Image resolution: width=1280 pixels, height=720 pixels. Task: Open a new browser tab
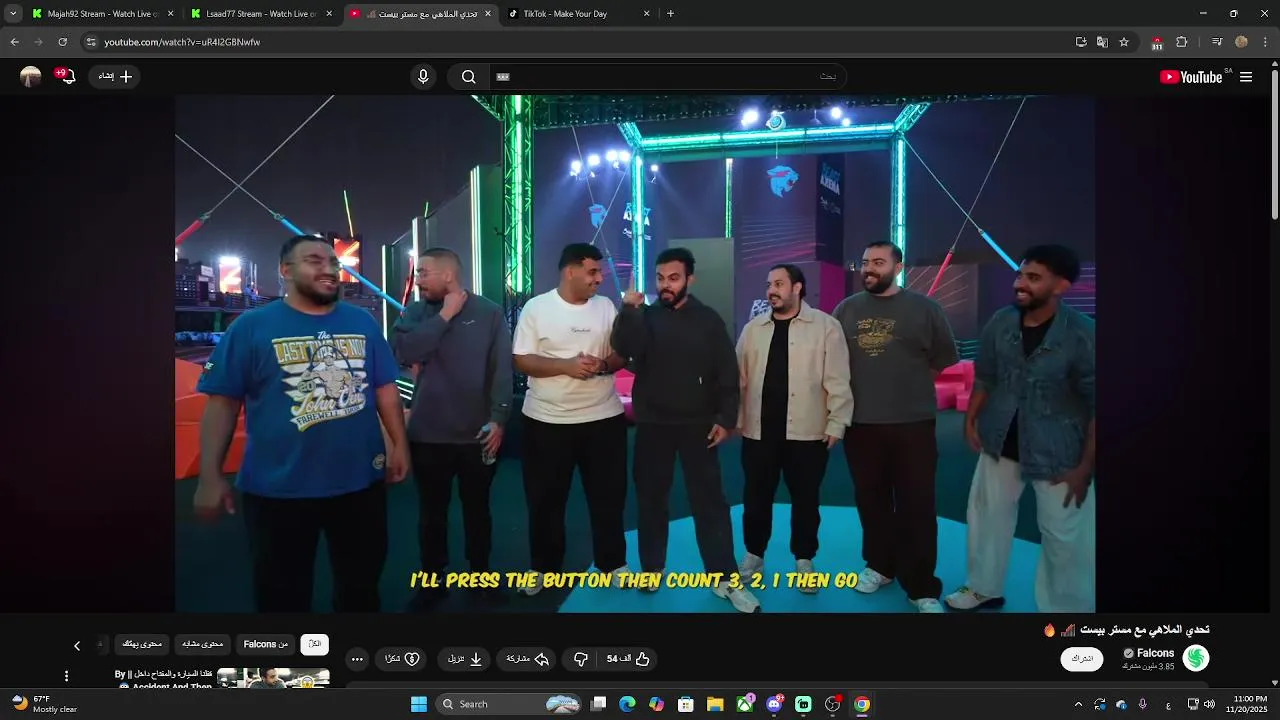(x=670, y=14)
